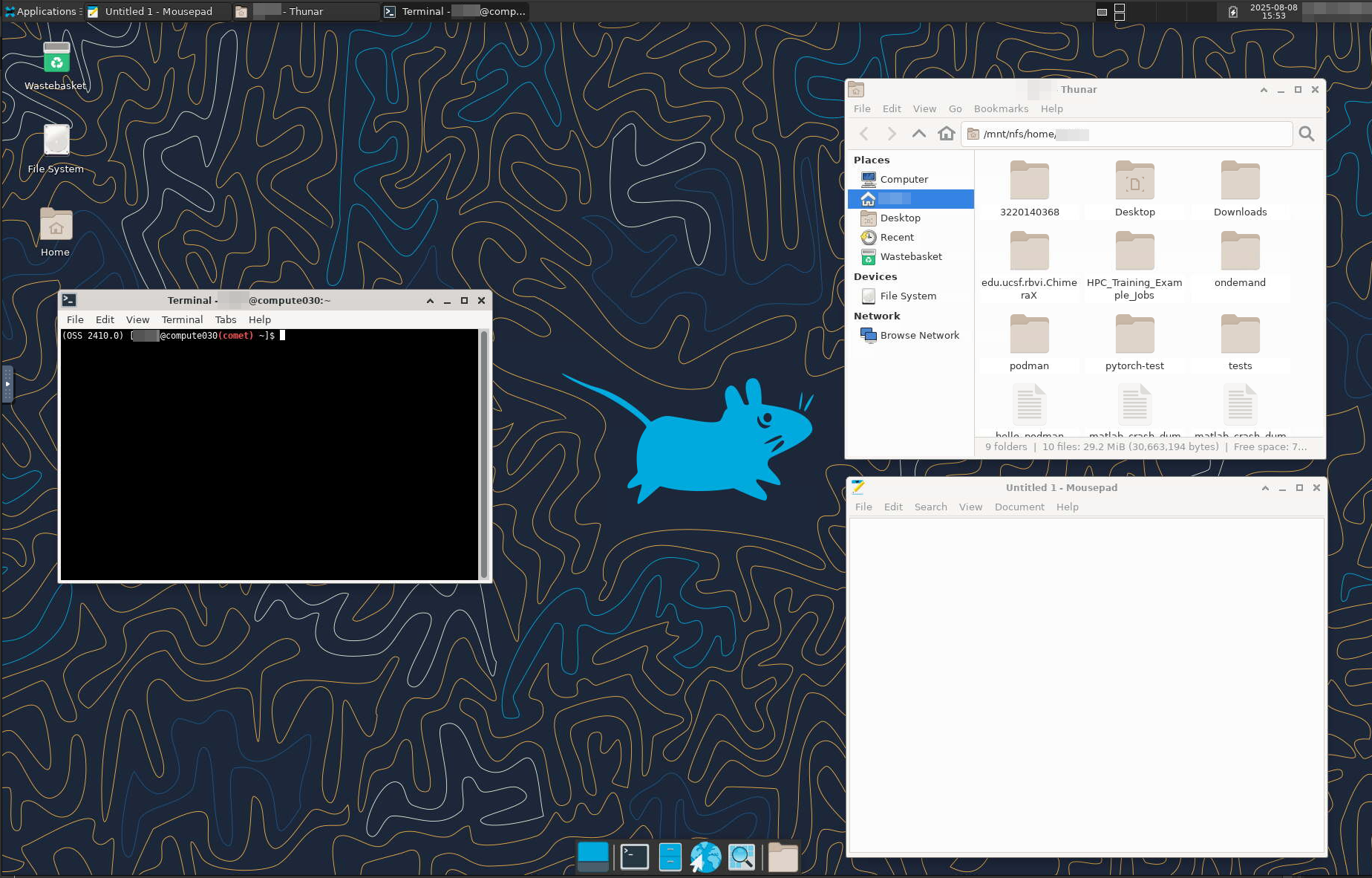Open the Tabs menu in Terminal
1372x878 pixels.
click(x=226, y=319)
